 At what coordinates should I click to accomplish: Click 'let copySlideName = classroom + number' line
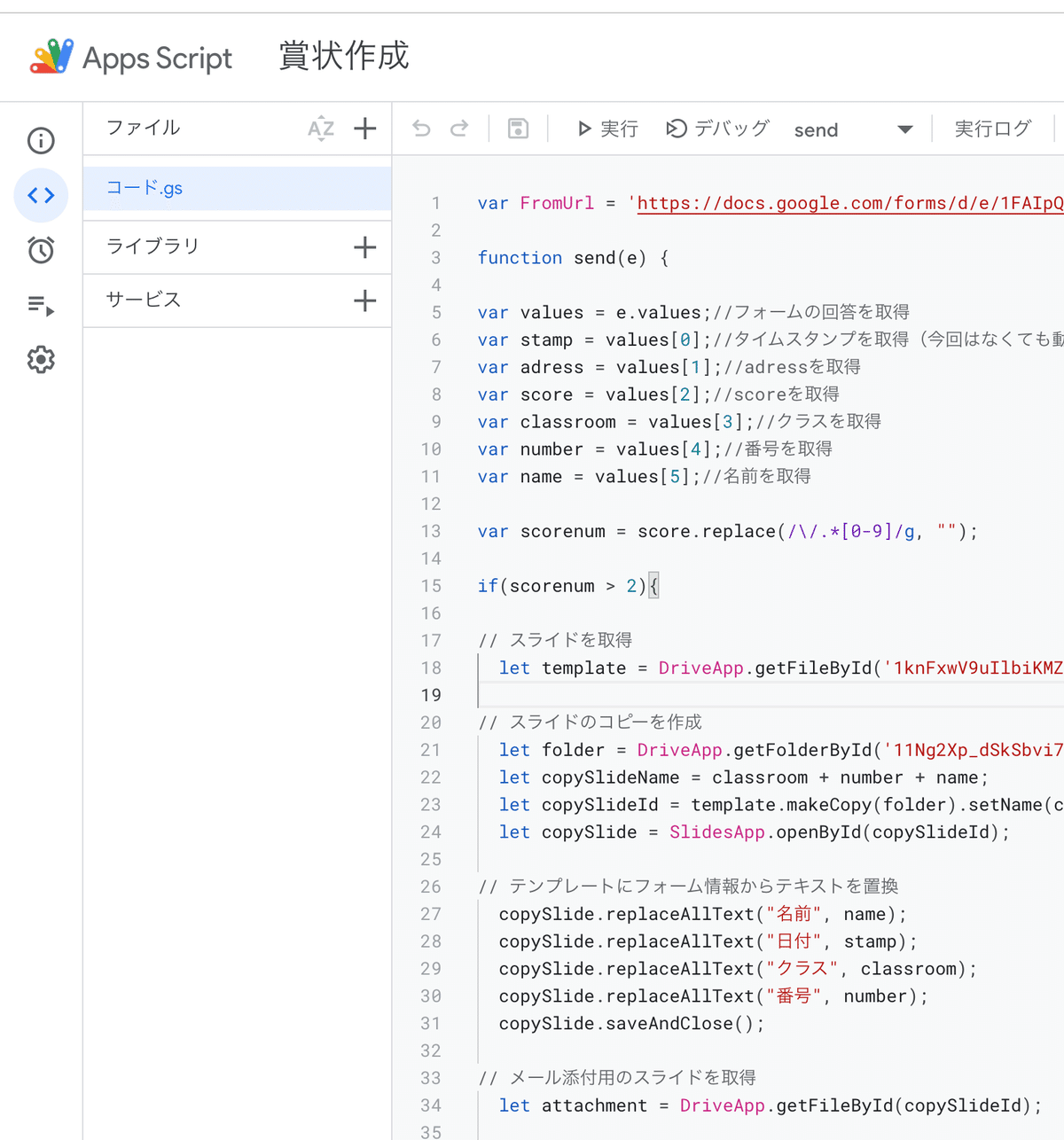[x=743, y=778]
